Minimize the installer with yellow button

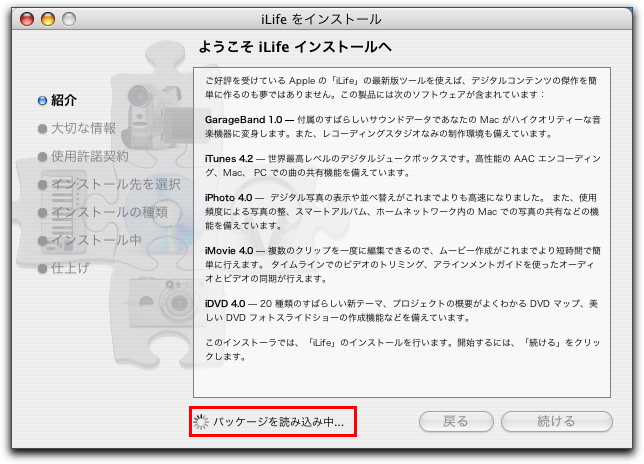[48, 19]
